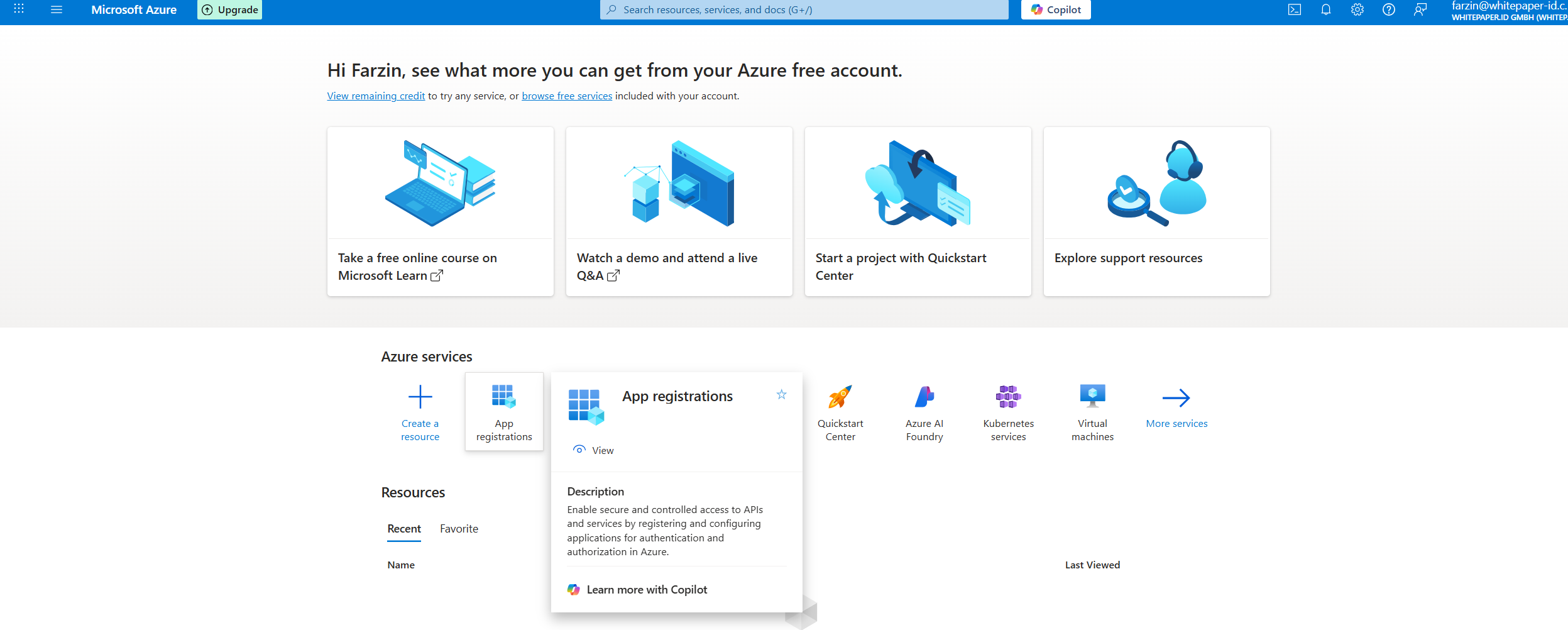Open the Help question mark menu
Image resolution: width=1568 pixels, height=630 pixels.
[x=1389, y=9]
